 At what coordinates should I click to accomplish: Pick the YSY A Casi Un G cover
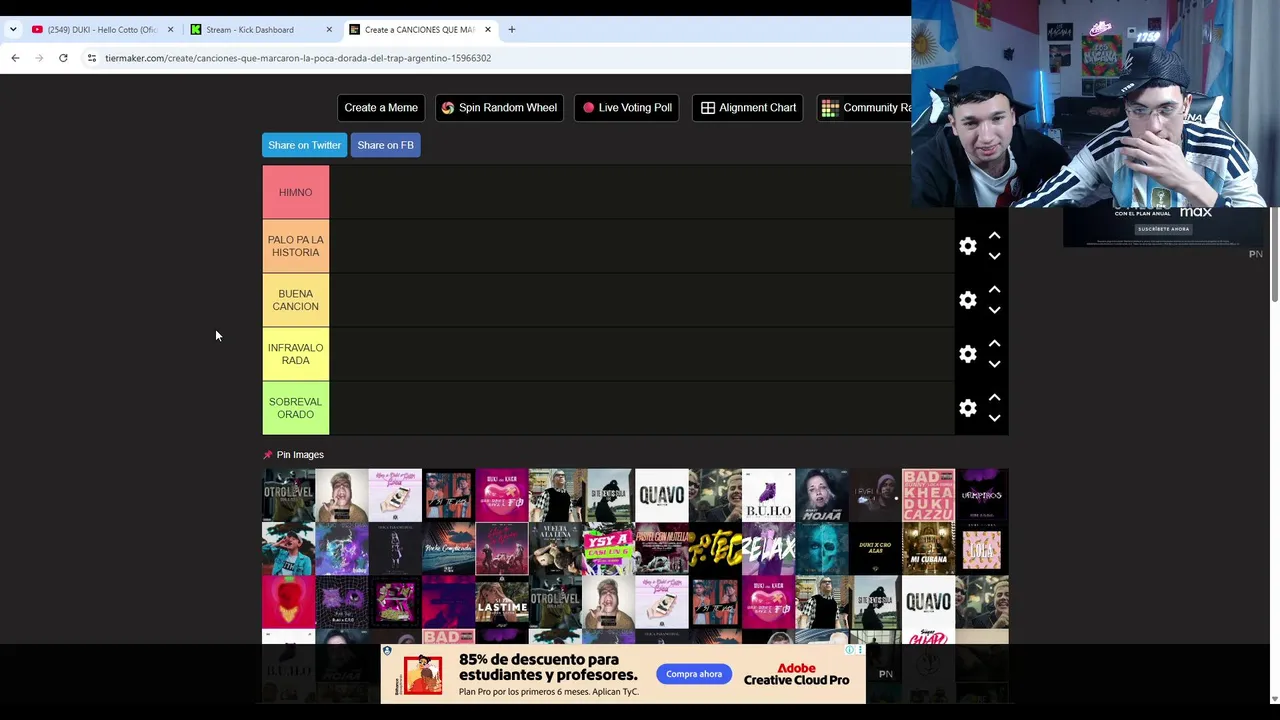pos(608,549)
